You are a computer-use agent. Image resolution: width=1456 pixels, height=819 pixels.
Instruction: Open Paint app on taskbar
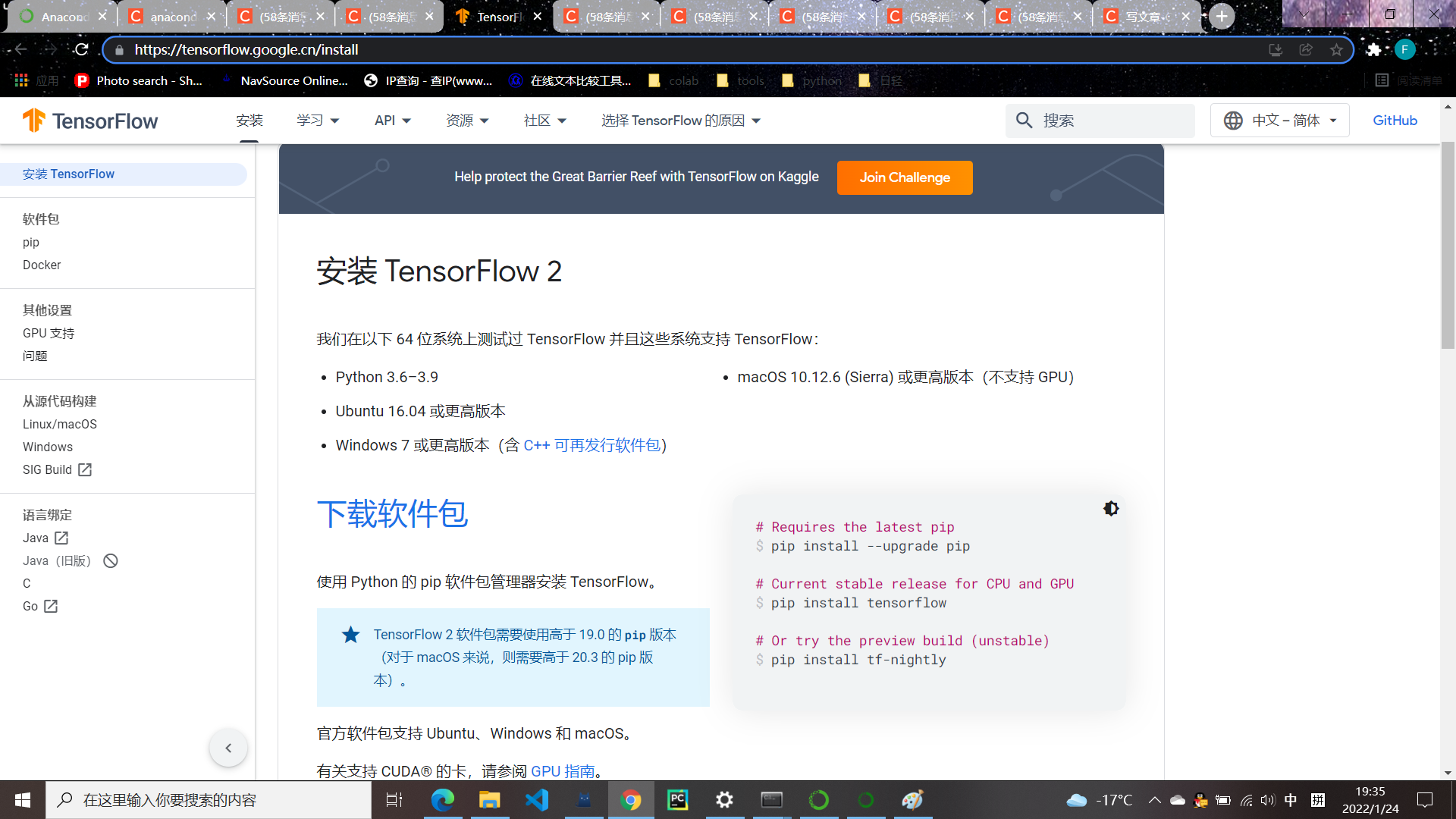click(x=912, y=800)
